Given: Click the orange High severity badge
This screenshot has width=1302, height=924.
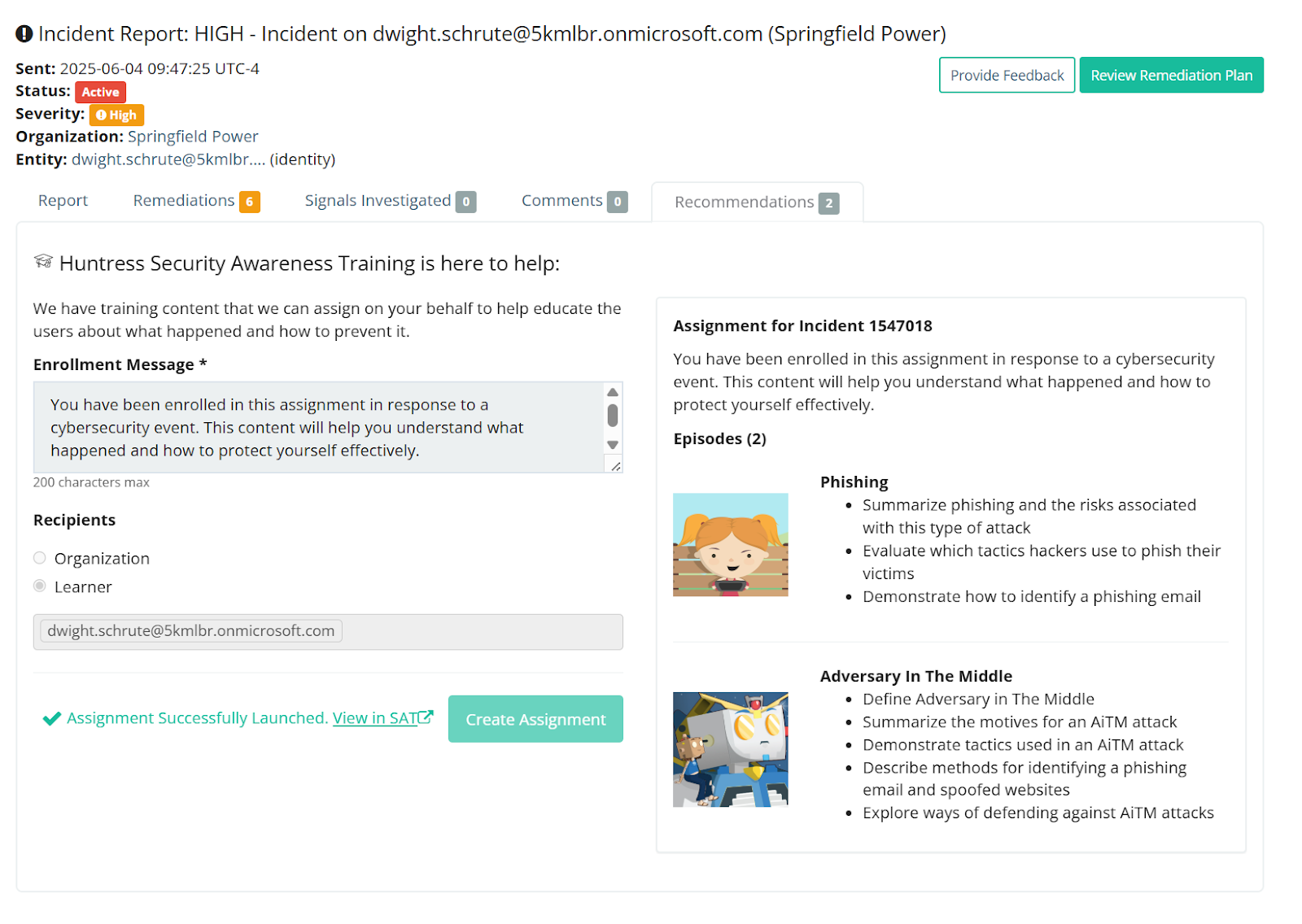Looking at the screenshot, I should tap(116, 115).
